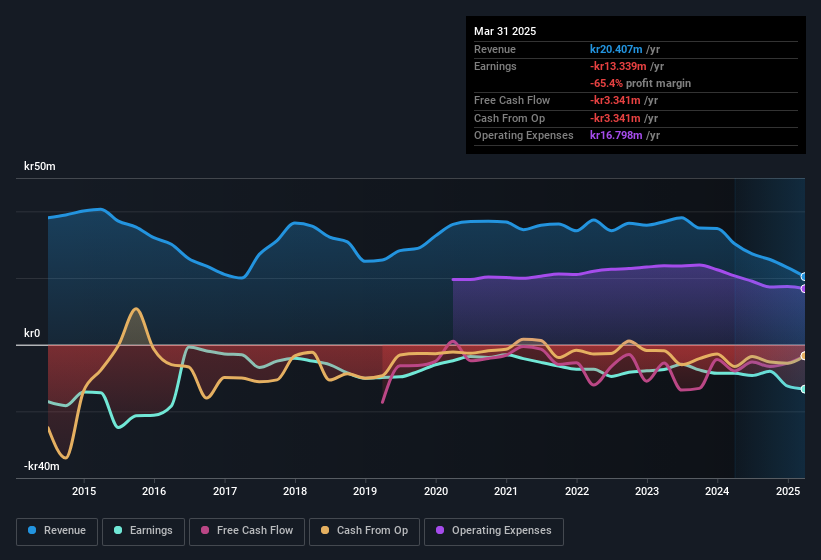Click the kr20.407m revenue value

tap(616, 49)
